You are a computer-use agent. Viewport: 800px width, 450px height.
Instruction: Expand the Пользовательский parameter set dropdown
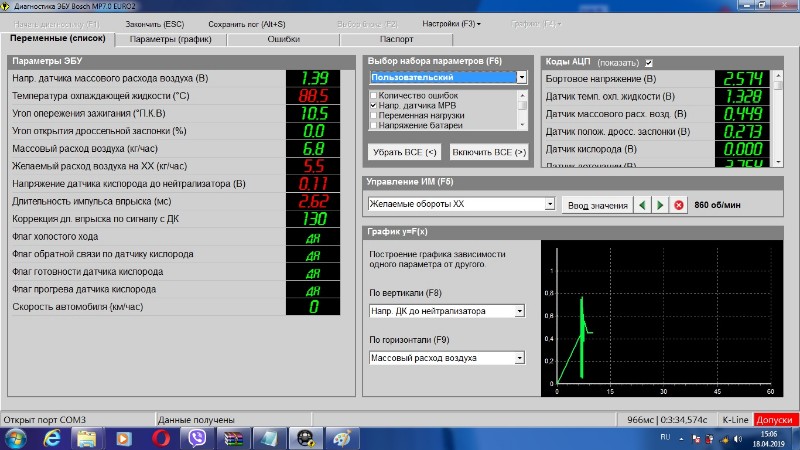tap(522, 77)
